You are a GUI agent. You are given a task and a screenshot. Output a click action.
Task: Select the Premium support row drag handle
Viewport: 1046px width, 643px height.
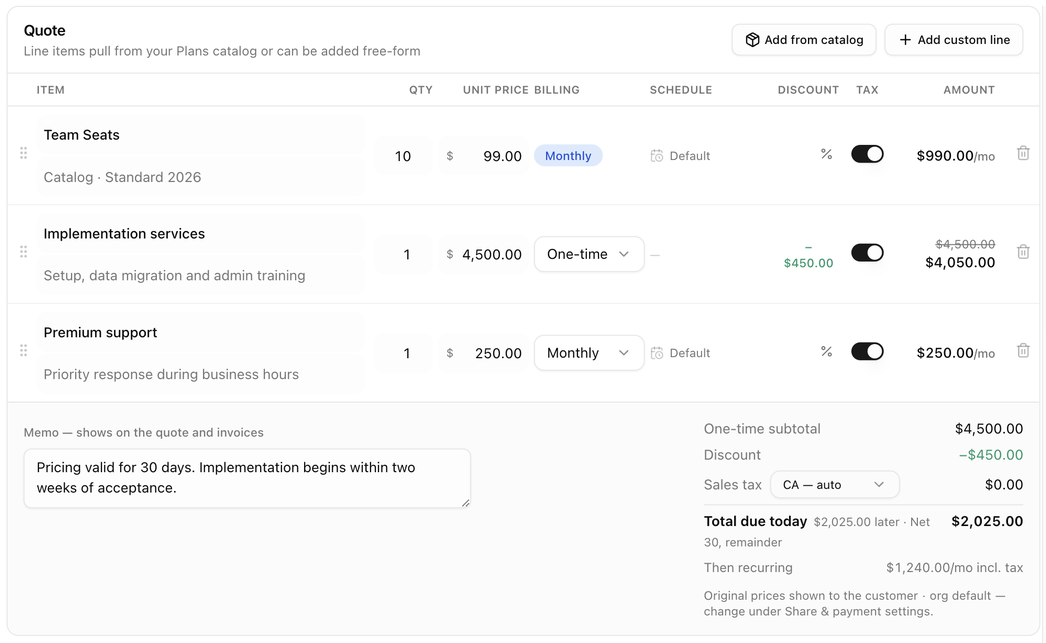pos(23,351)
